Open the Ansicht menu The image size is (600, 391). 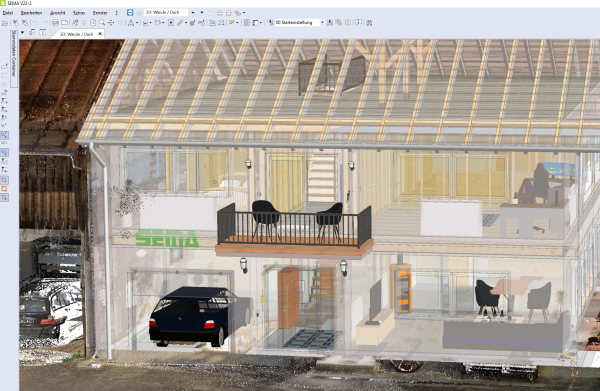click(x=57, y=13)
